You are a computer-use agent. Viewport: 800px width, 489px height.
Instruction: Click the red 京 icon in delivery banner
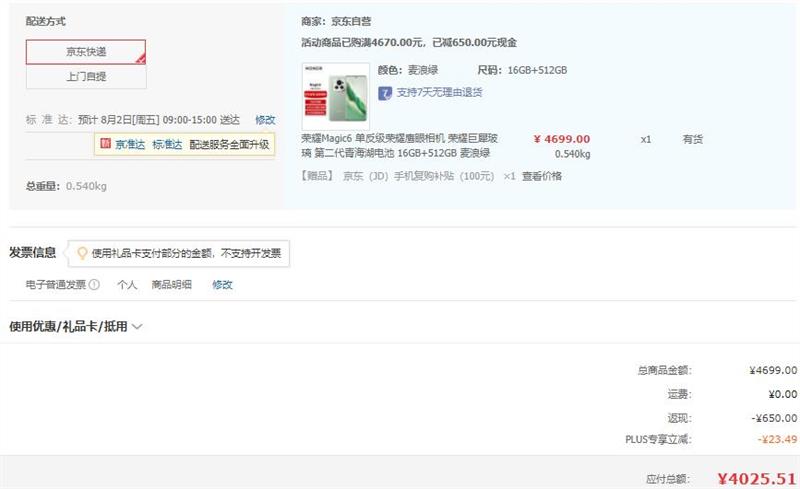(x=106, y=144)
